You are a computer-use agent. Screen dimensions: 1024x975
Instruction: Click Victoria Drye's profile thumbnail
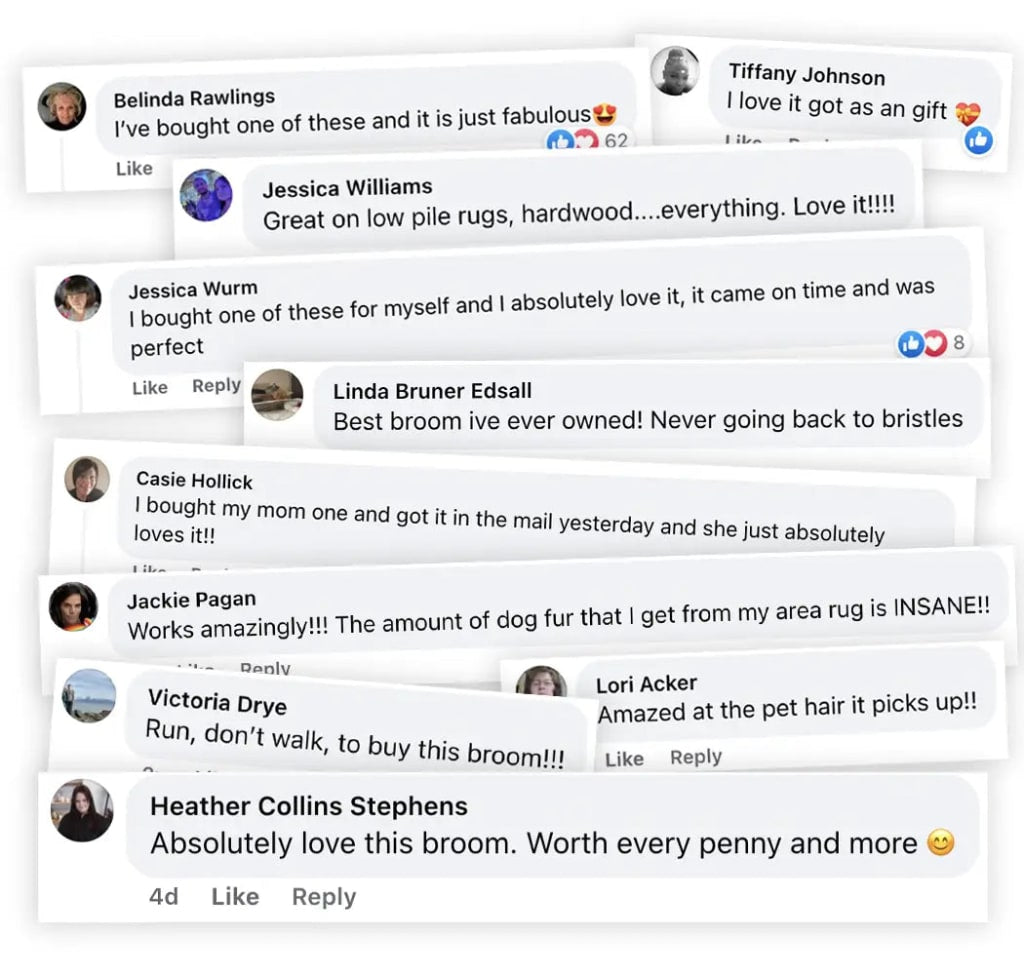[88, 695]
